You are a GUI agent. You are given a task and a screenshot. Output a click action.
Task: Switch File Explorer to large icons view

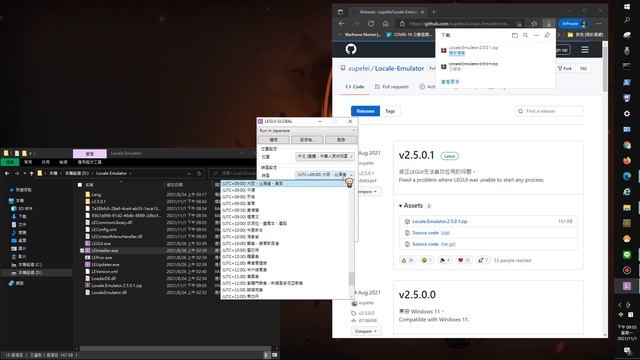[275, 355]
